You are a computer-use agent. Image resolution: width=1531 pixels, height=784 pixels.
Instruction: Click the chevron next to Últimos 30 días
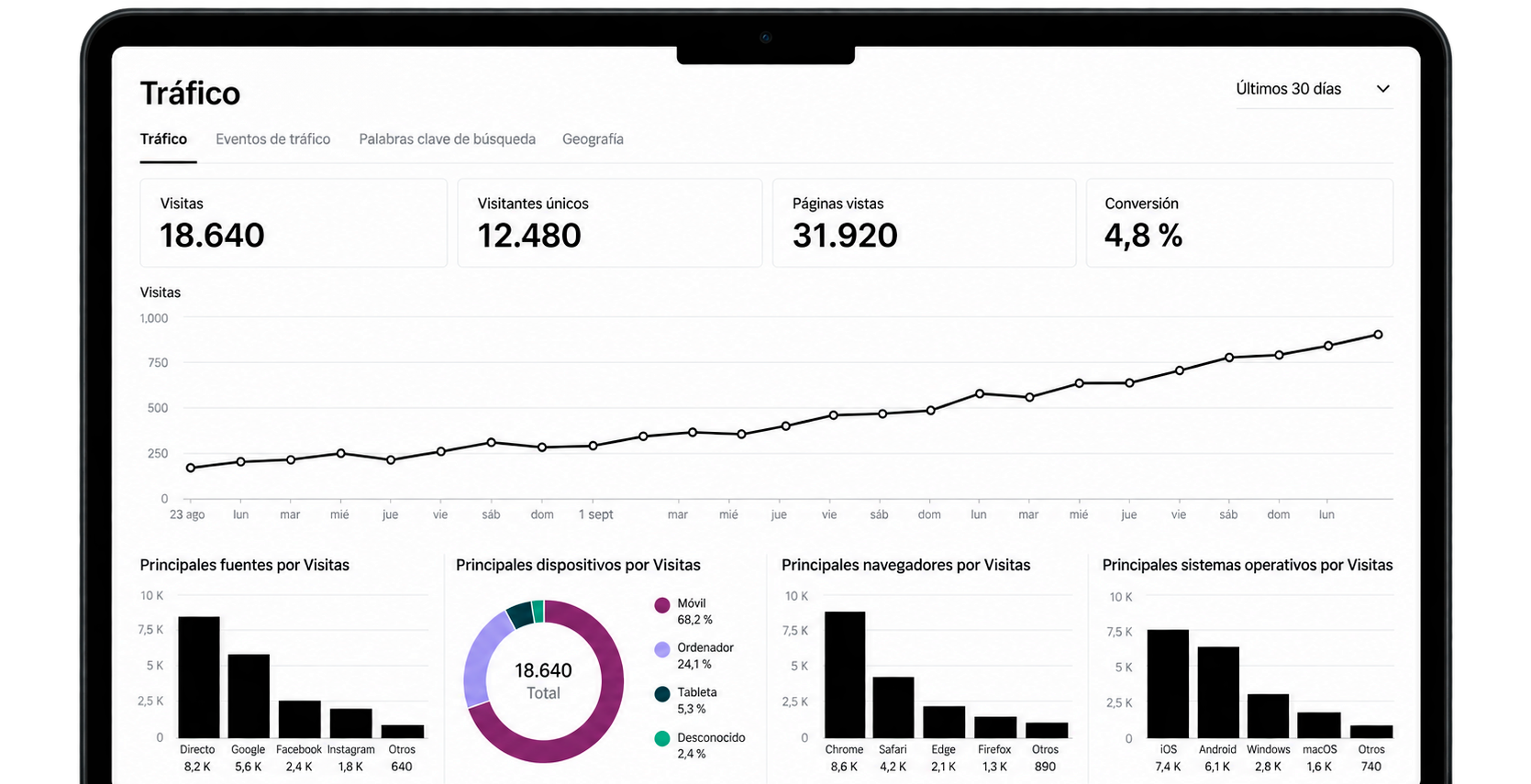pos(1383,89)
